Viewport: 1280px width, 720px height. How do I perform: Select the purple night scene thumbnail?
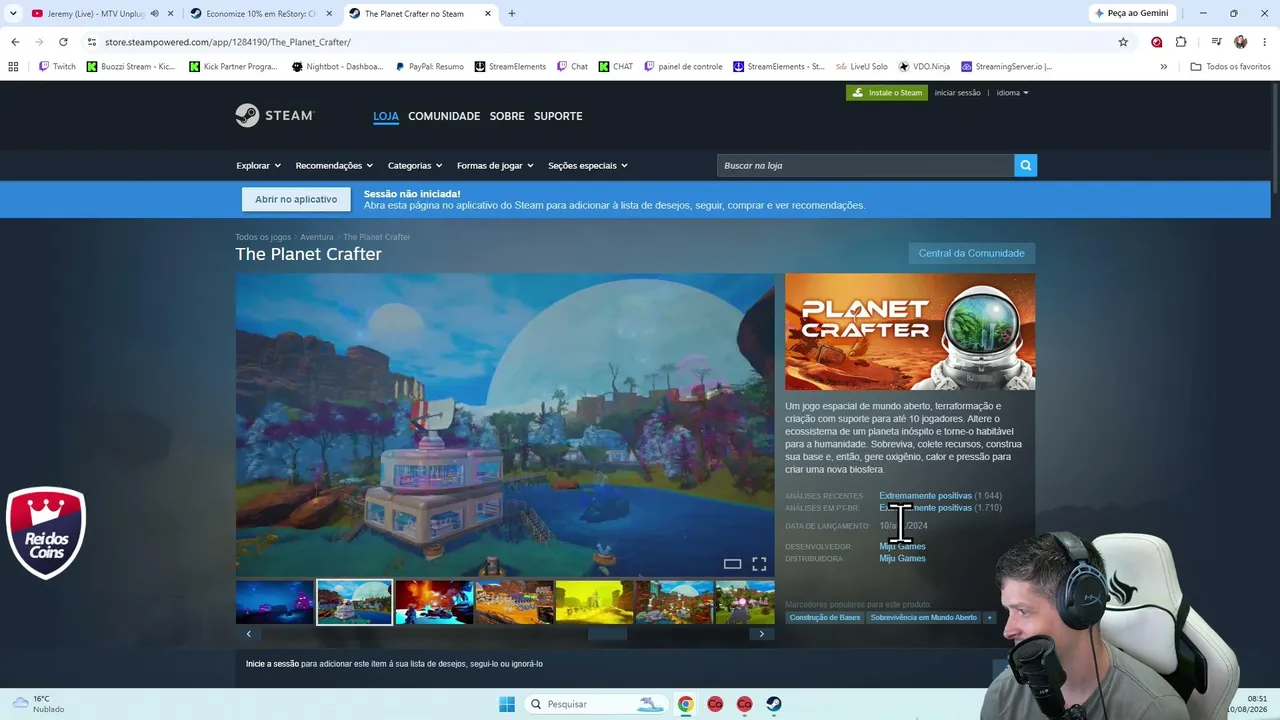[x=275, y=602]
